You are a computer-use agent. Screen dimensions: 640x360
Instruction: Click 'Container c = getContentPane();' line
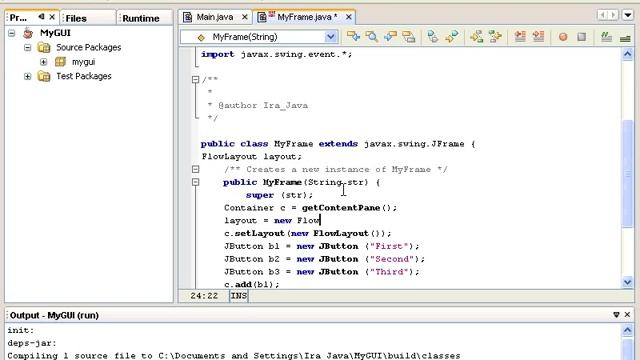coord(310,208)
